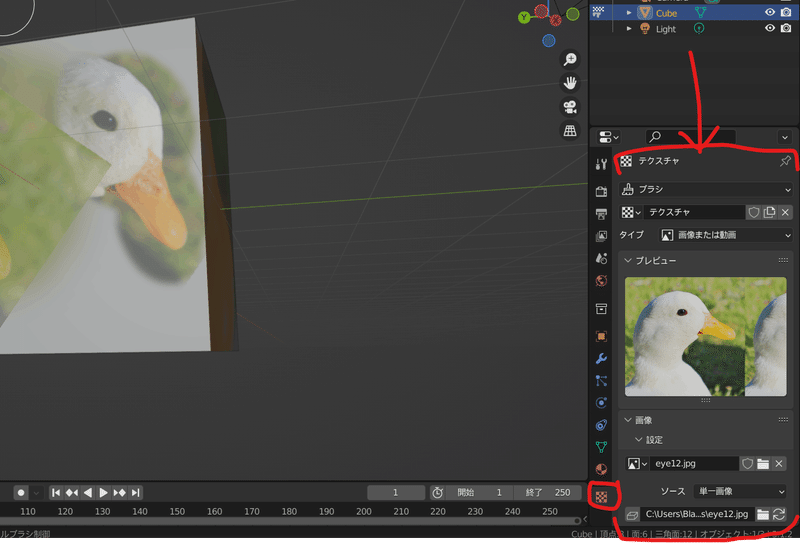Click the viewport zoom magnifier gizmo
The height and width of the screenshot is (543, 800).
point(570,59)
